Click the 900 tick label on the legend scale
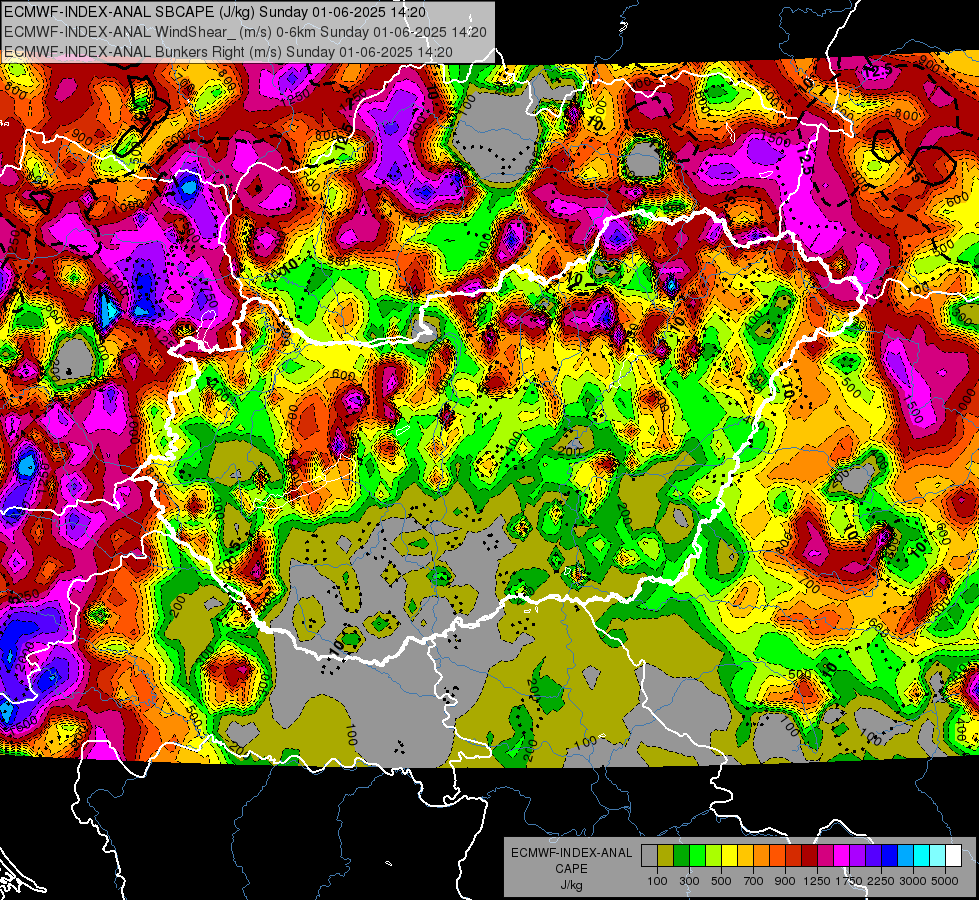 tap(785, 881)
